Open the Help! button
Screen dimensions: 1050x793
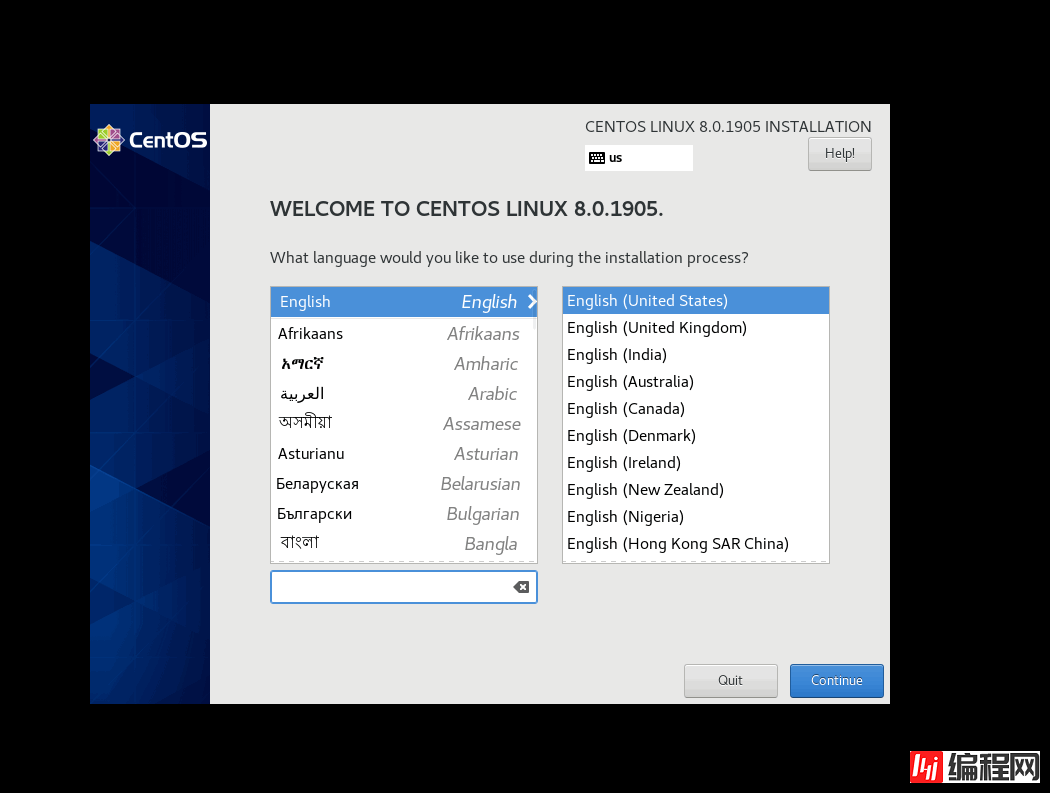tap(839, 154)
